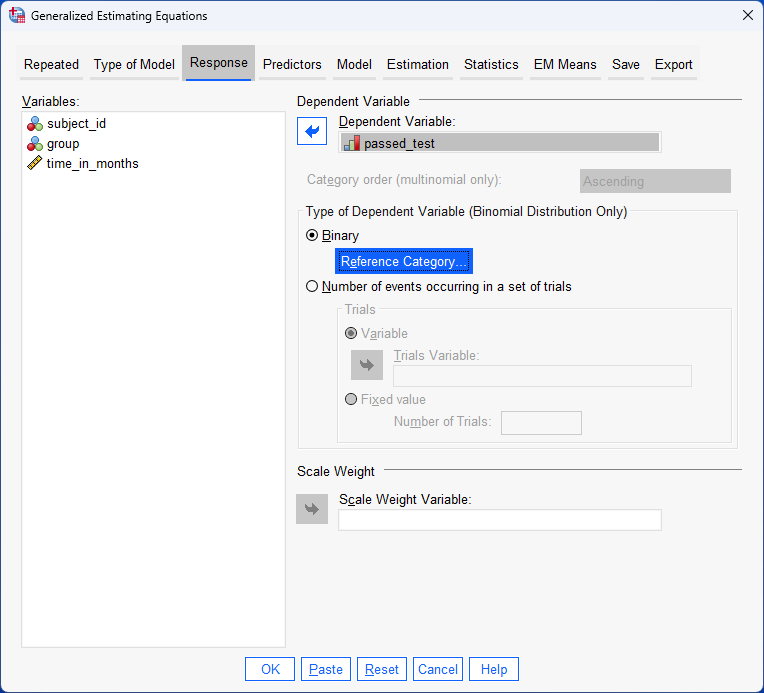The height and width of the screenshot is (693, 764).
Task: Open the Statistics tab
Action: point(491,64)
